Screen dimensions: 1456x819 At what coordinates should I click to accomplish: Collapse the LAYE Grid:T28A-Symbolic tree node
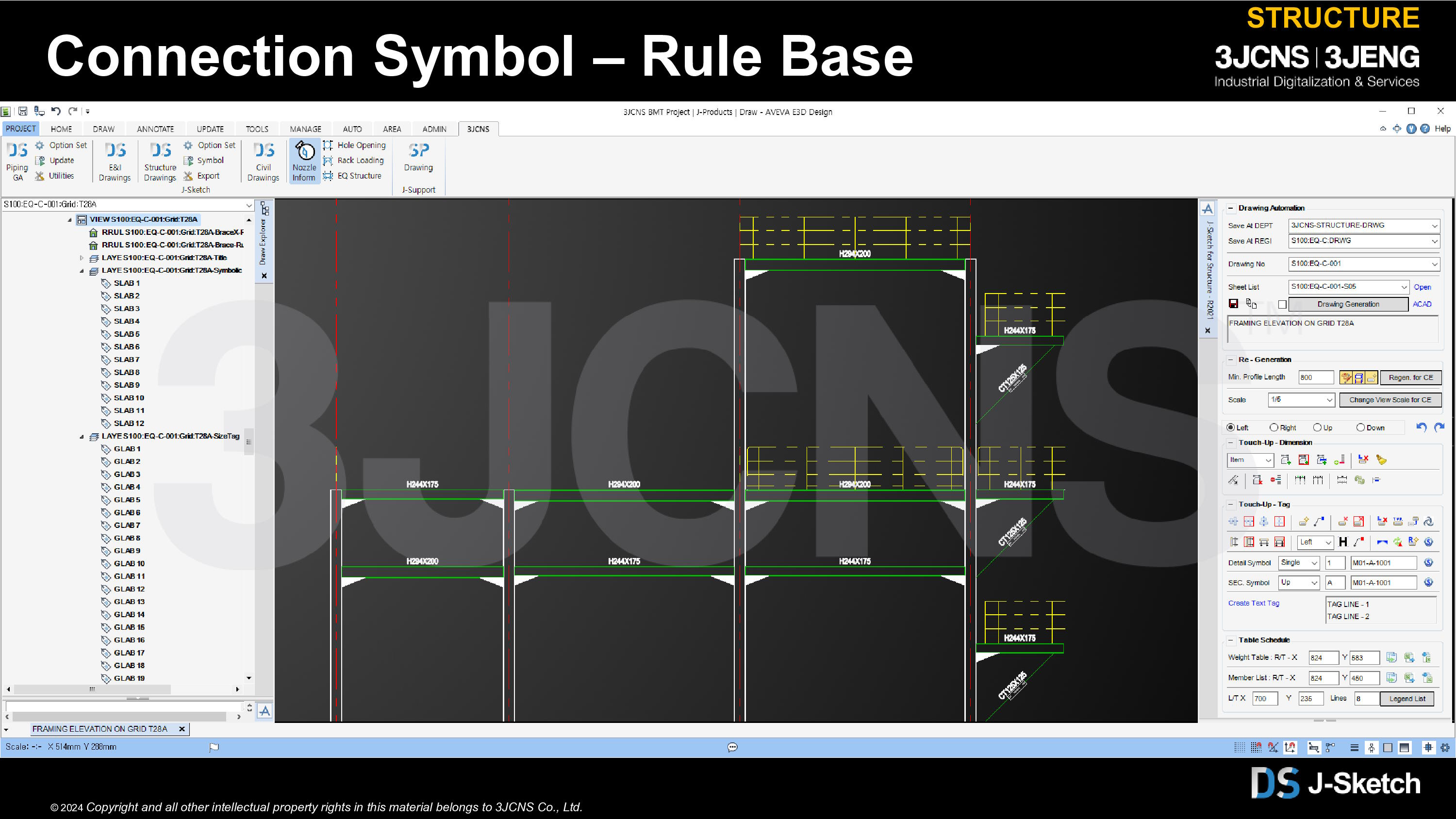(82, 271)
